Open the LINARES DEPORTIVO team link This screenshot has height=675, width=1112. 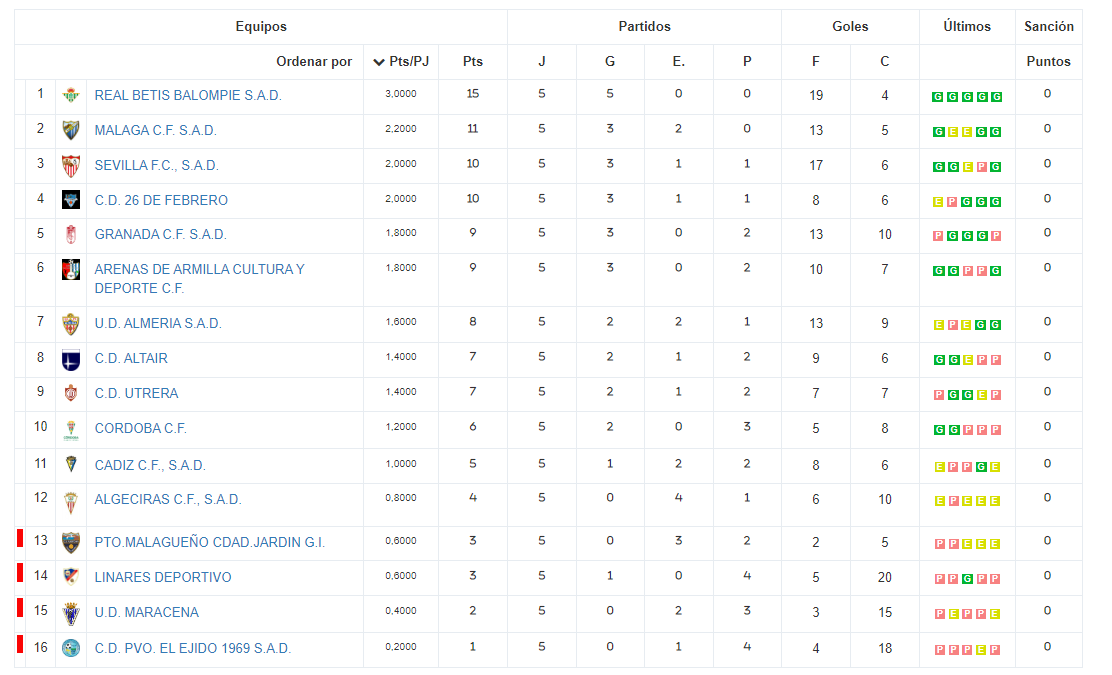pyautogui.click(x=163, y=577)
